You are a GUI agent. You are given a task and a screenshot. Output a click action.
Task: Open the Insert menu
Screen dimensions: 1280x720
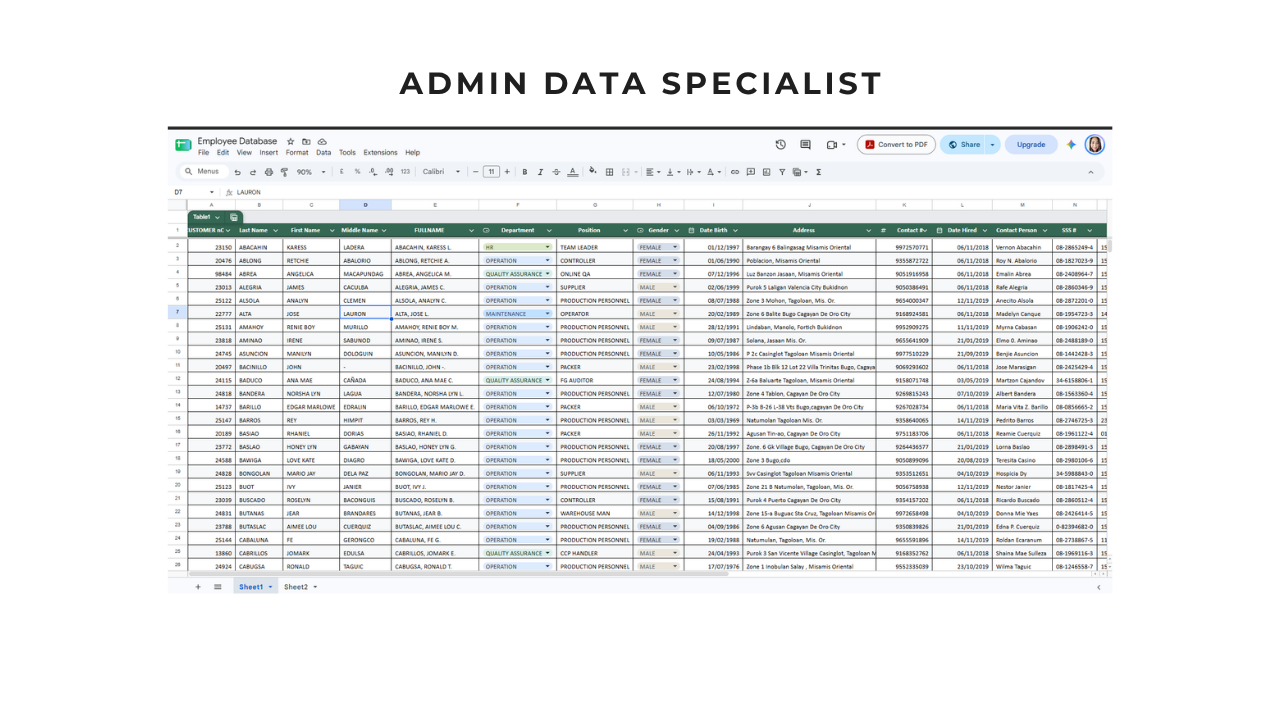click(269, 153)
